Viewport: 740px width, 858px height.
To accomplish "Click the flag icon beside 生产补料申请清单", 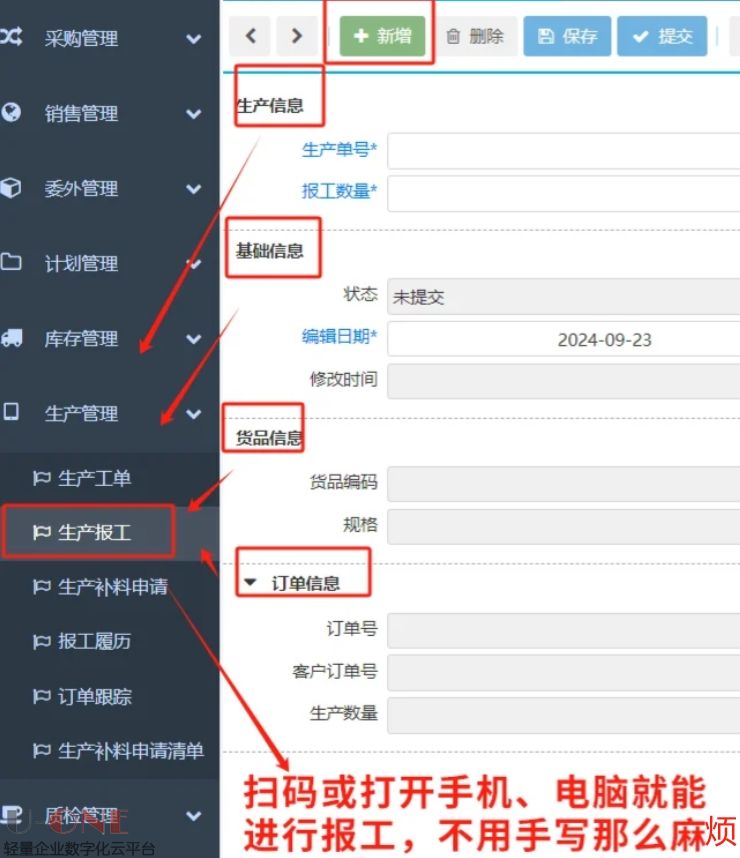I will point(42,750).
